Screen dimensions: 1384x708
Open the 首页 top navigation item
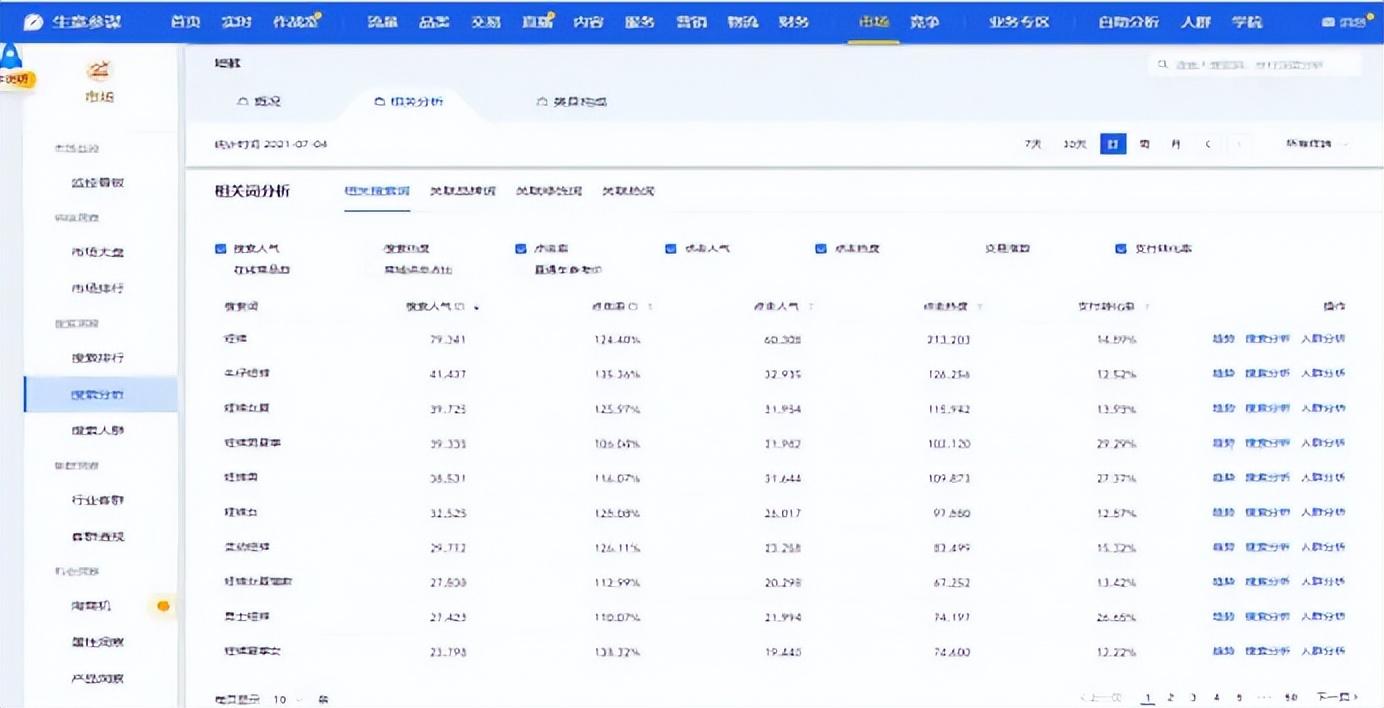click(x=185, y=22)
